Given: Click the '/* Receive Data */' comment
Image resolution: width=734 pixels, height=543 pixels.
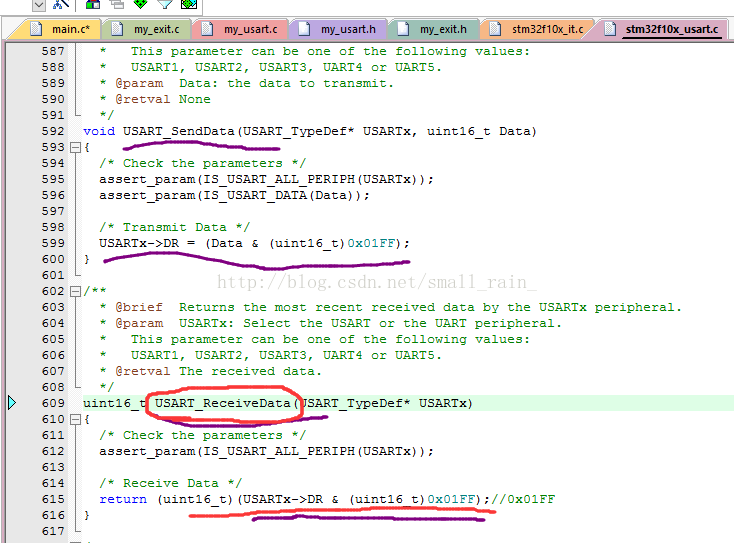Looking at the screenshot, I should (x=170, y=483).
